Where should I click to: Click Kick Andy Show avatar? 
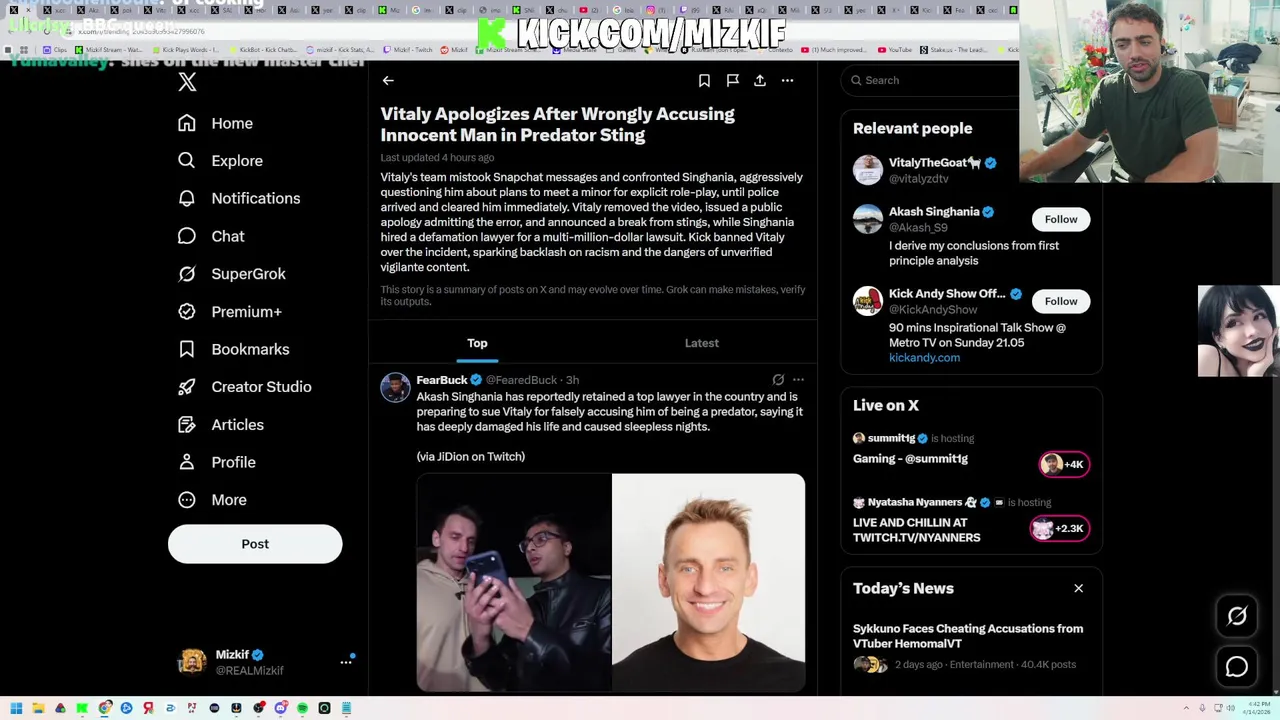tap(868, 301)
